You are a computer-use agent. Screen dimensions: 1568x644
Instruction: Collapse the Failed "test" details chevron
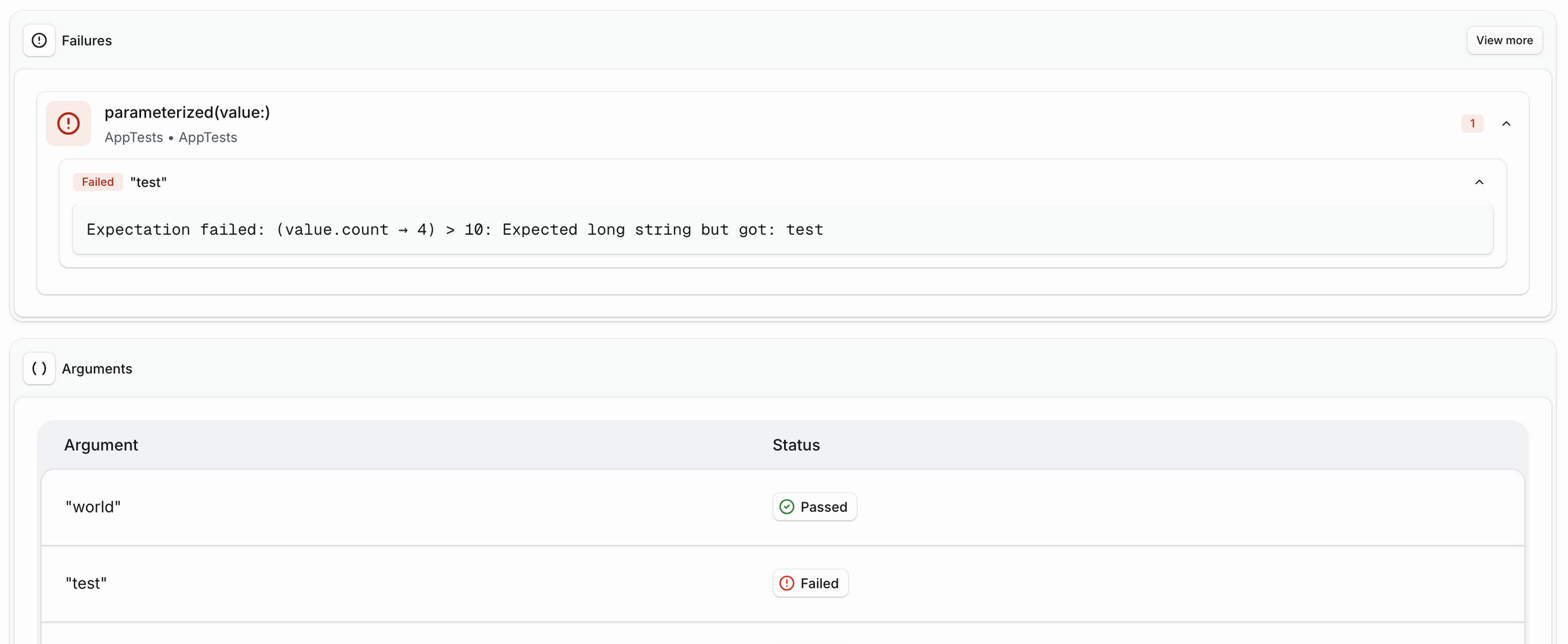click(x=1479, y=182)
